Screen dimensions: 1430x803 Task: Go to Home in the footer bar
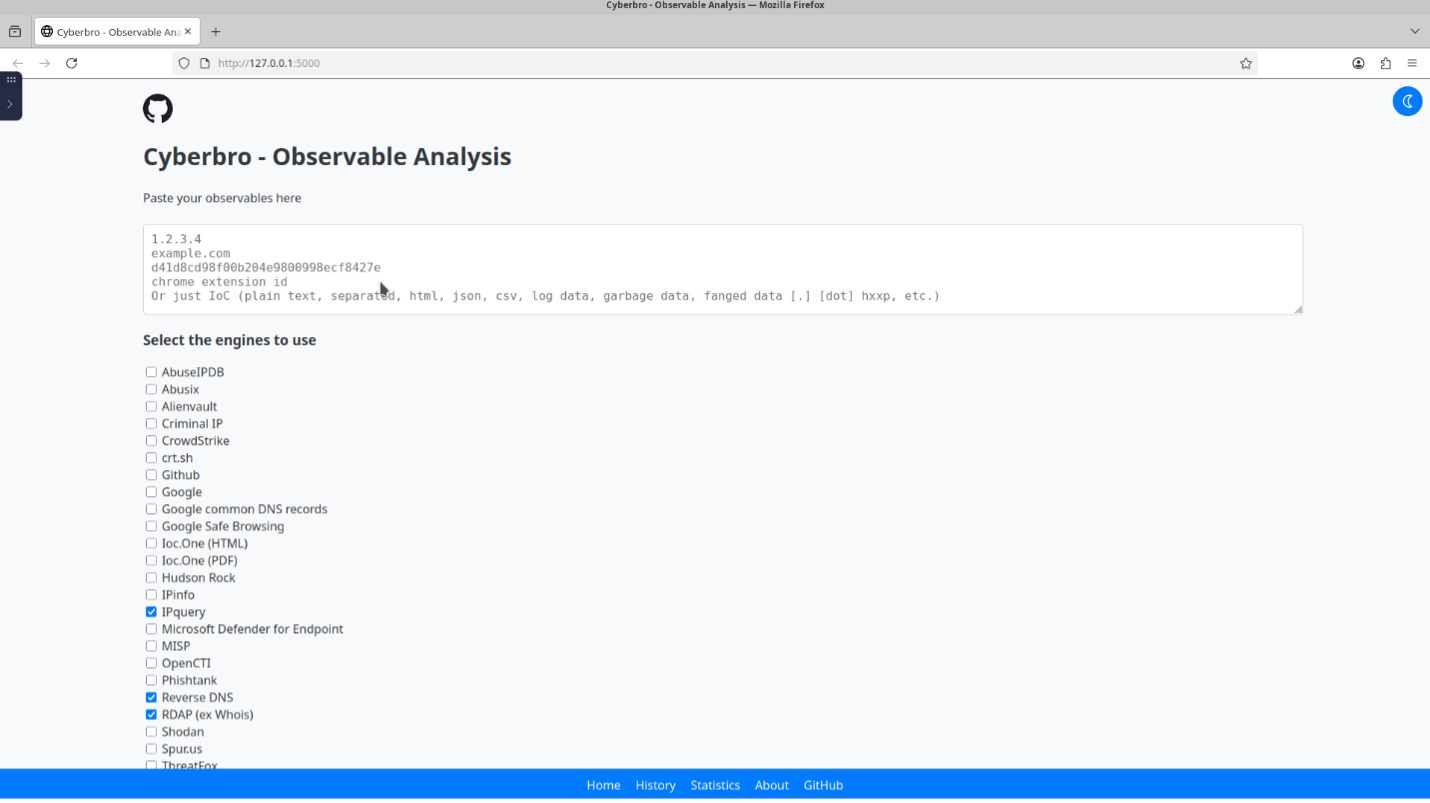(x=603, y=785)
